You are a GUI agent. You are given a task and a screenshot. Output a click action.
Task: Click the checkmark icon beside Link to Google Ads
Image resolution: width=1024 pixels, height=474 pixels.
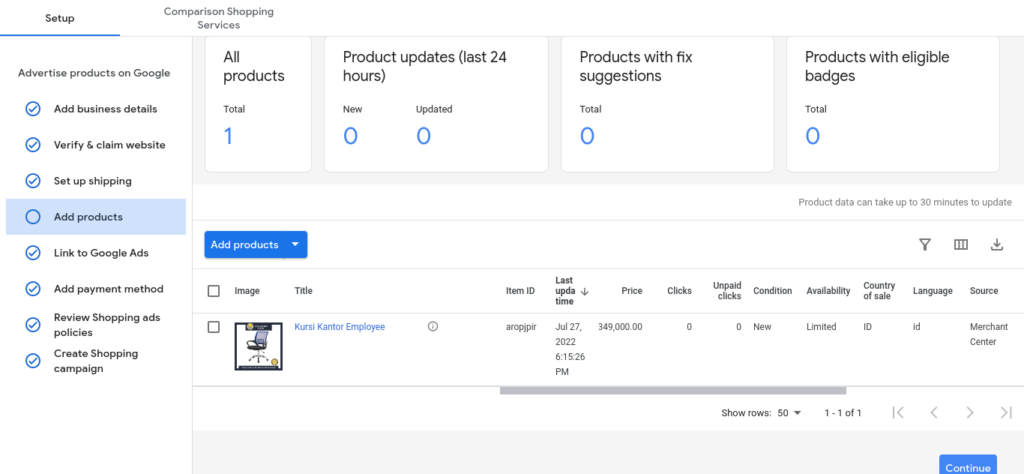(33, 253)
